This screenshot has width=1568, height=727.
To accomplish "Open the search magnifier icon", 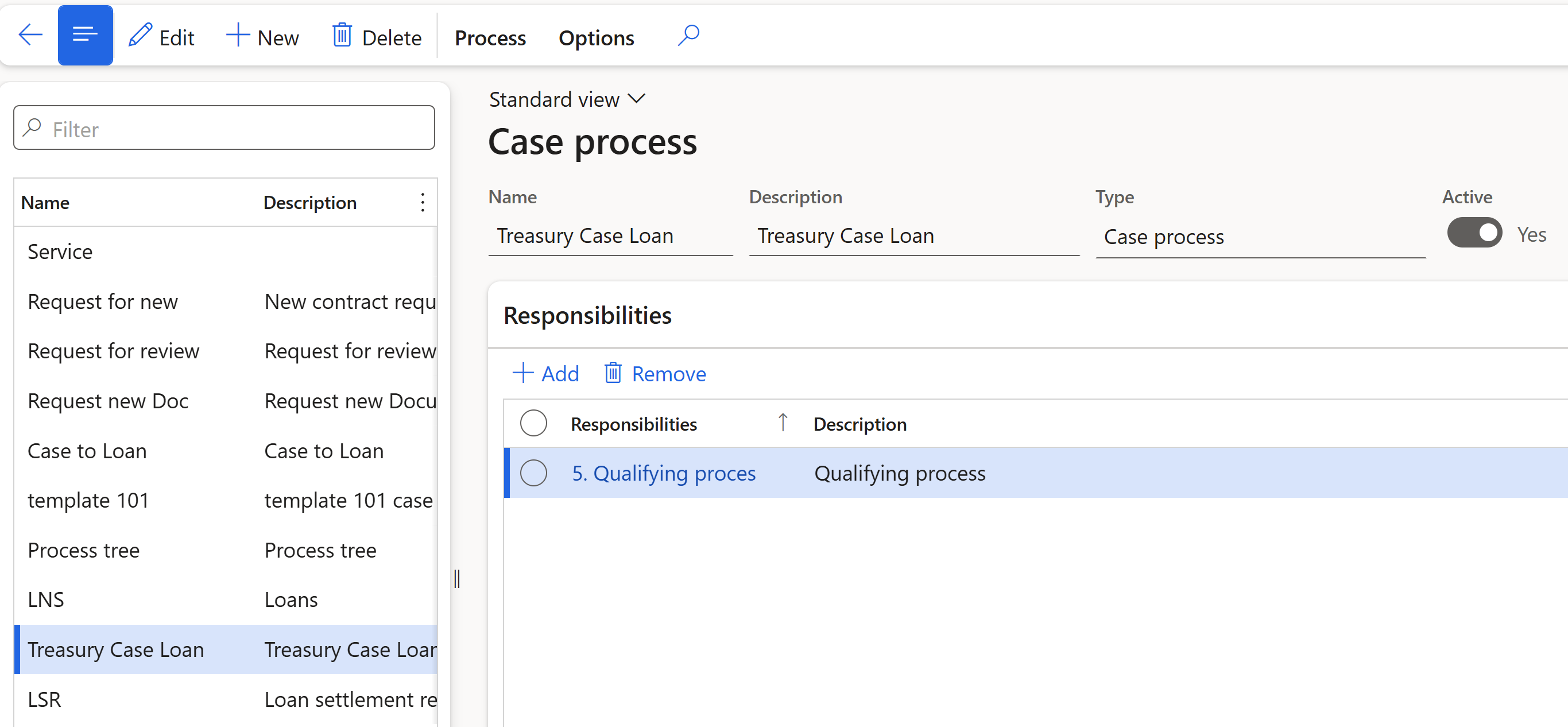I will [688, 35].
